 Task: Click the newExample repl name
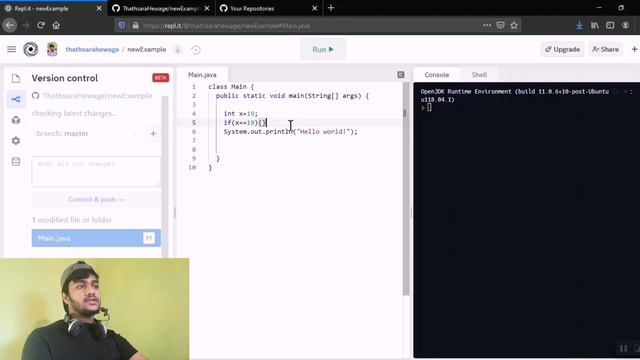tap(147, 49)
